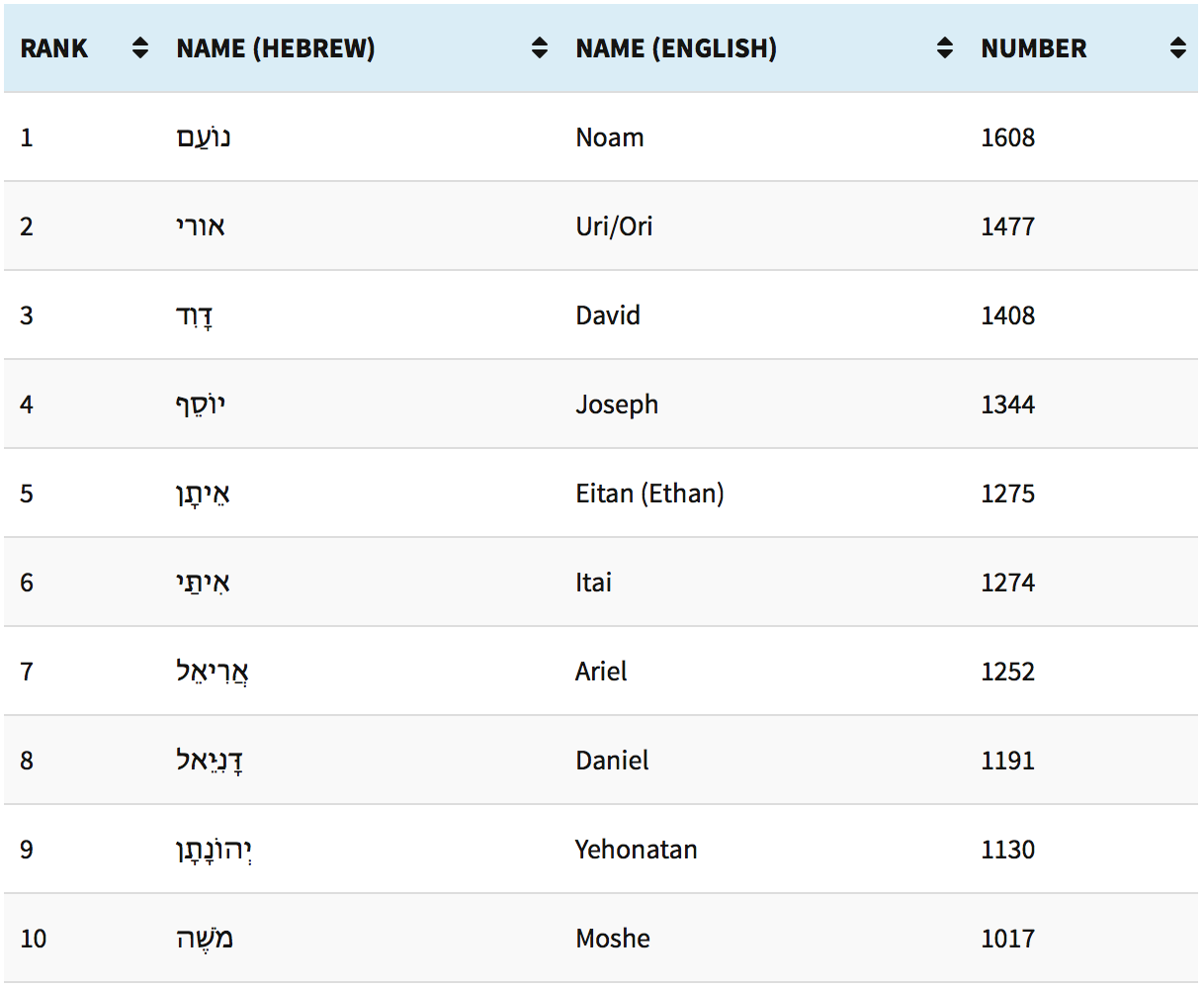Sort by NUMBER column header text
Screen dimensions: 1204x989
(1033, 48)
